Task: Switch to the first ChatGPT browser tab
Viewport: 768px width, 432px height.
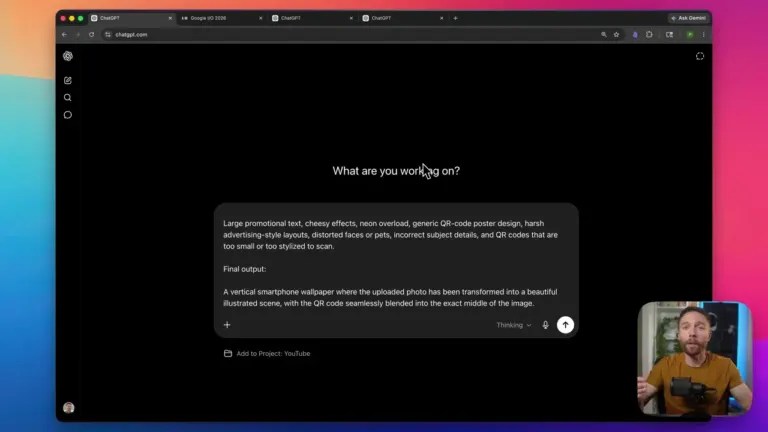Action: tap(130, 18)
